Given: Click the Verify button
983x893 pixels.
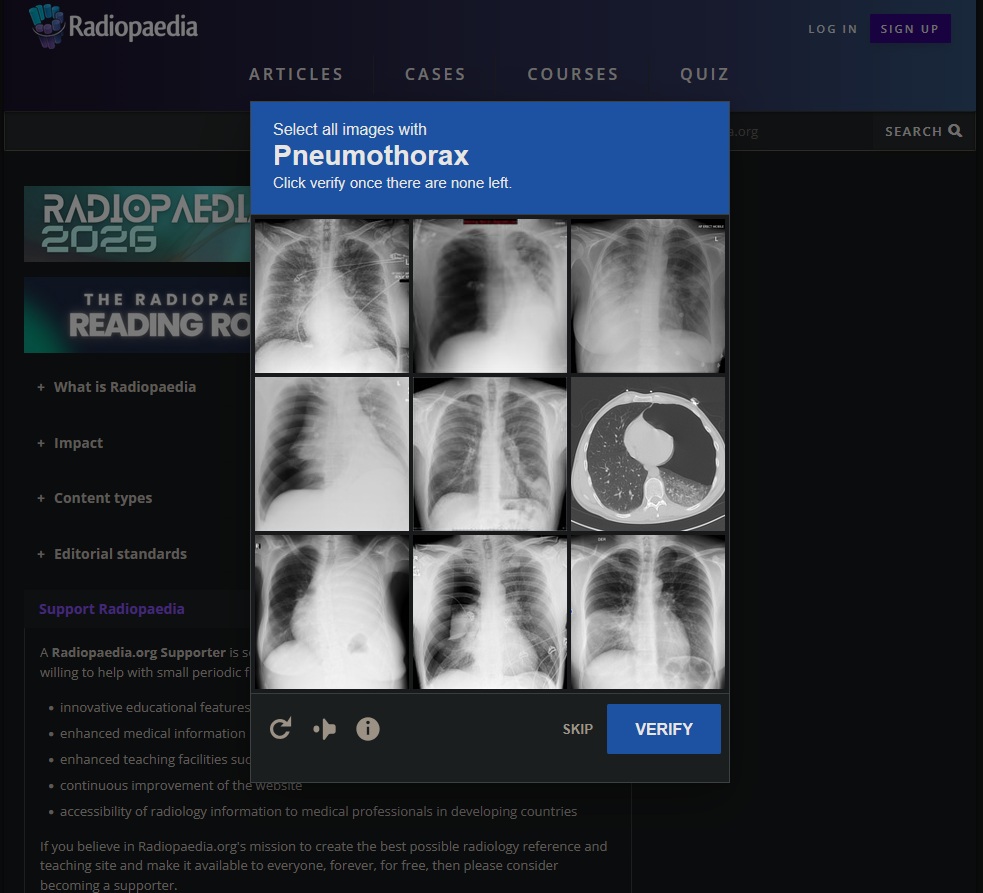Looking at the screenshot, I should (x=663, y=729).
